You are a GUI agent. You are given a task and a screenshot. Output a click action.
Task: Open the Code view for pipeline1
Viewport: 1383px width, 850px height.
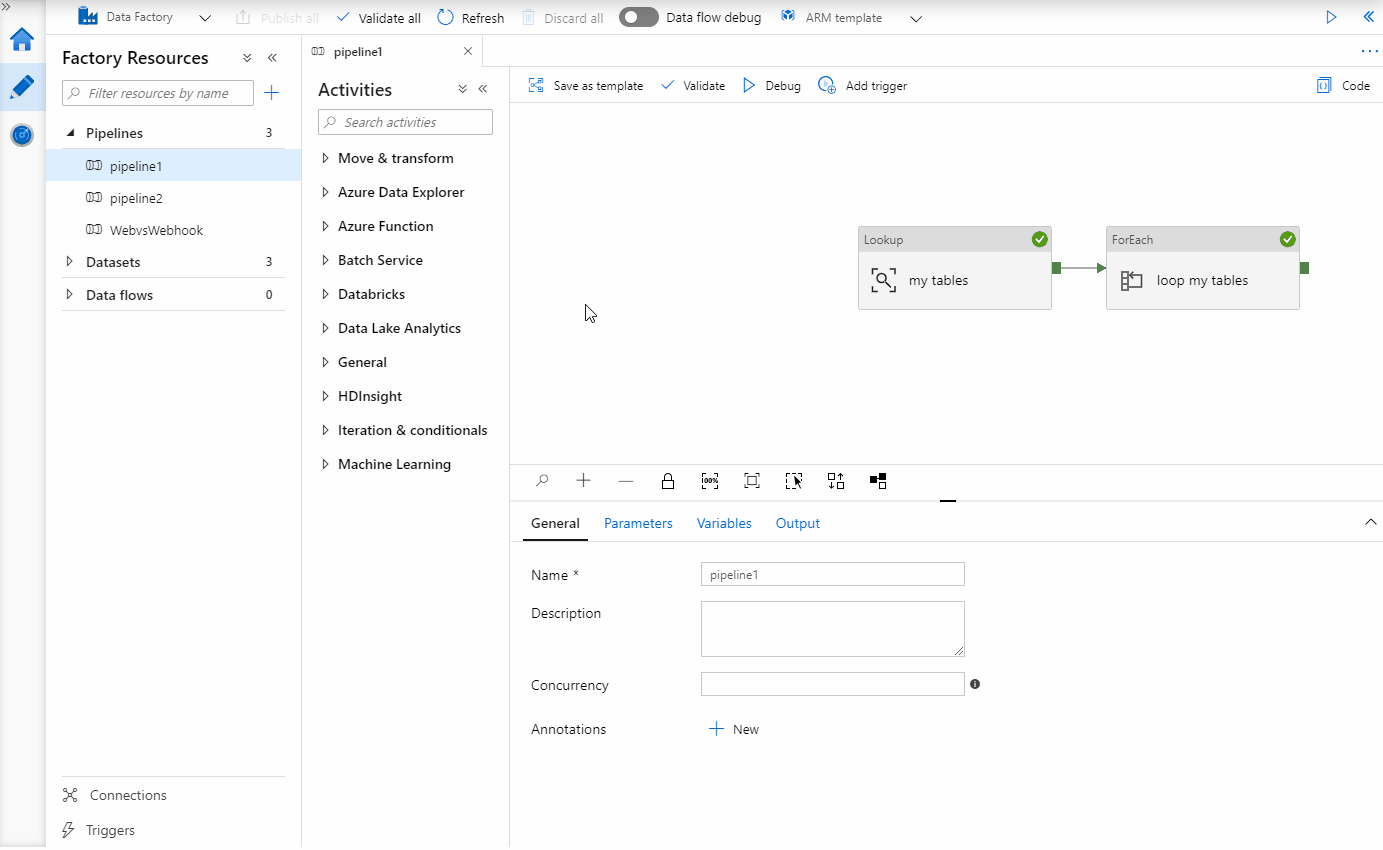point(1342,85)
